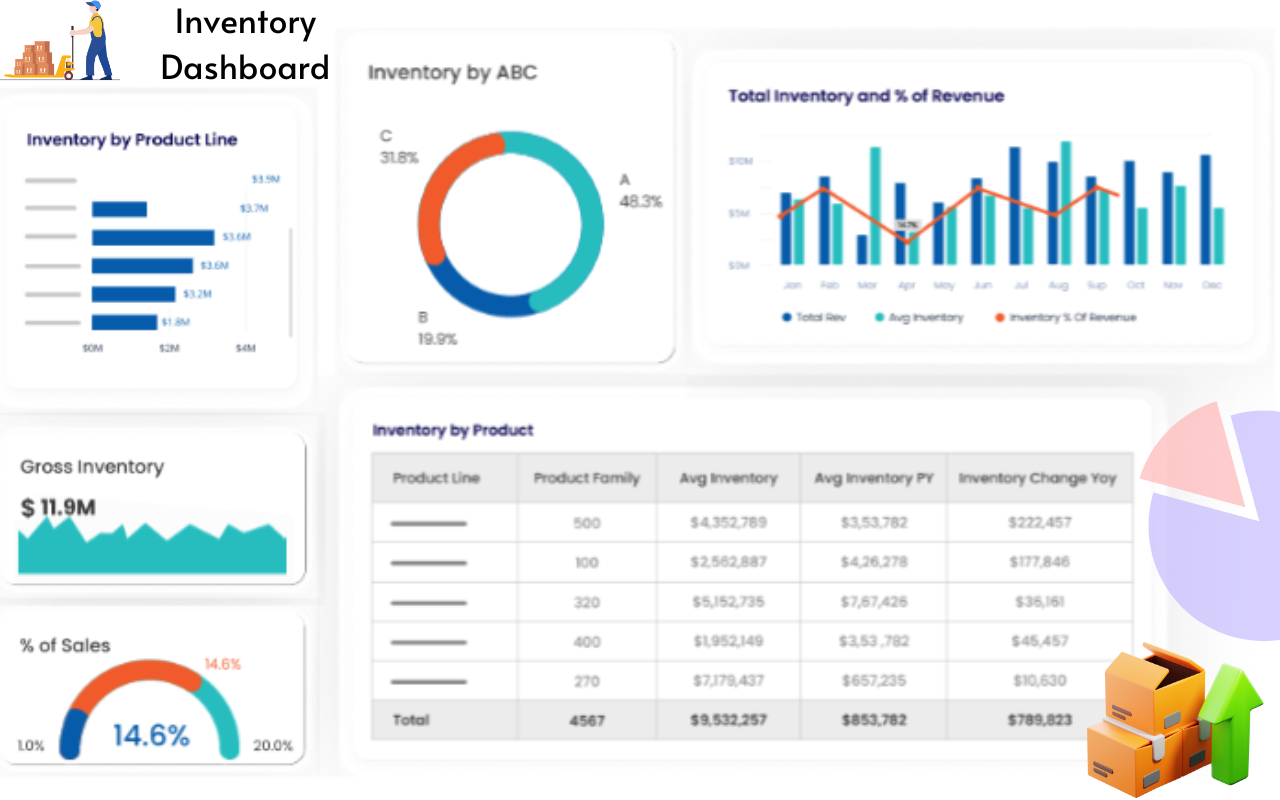The height and width of the screenshot is (800, 1280).
Task: Click the Gross Inventory teal area chart
Action: pyautogui.click(x=152, y=547)
